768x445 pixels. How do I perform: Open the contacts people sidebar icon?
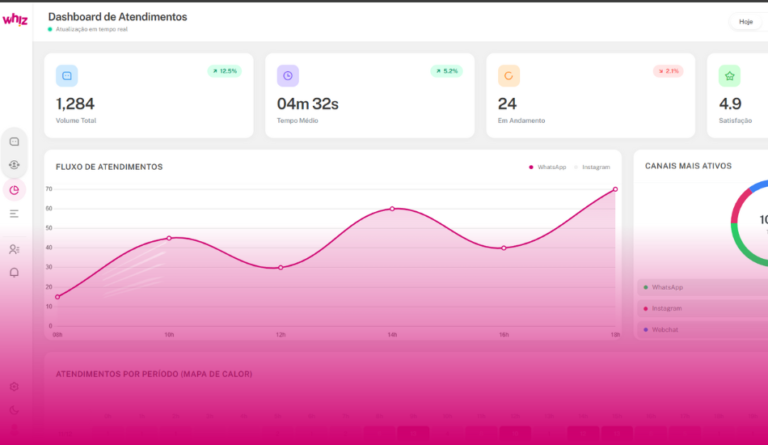point(14,249)
